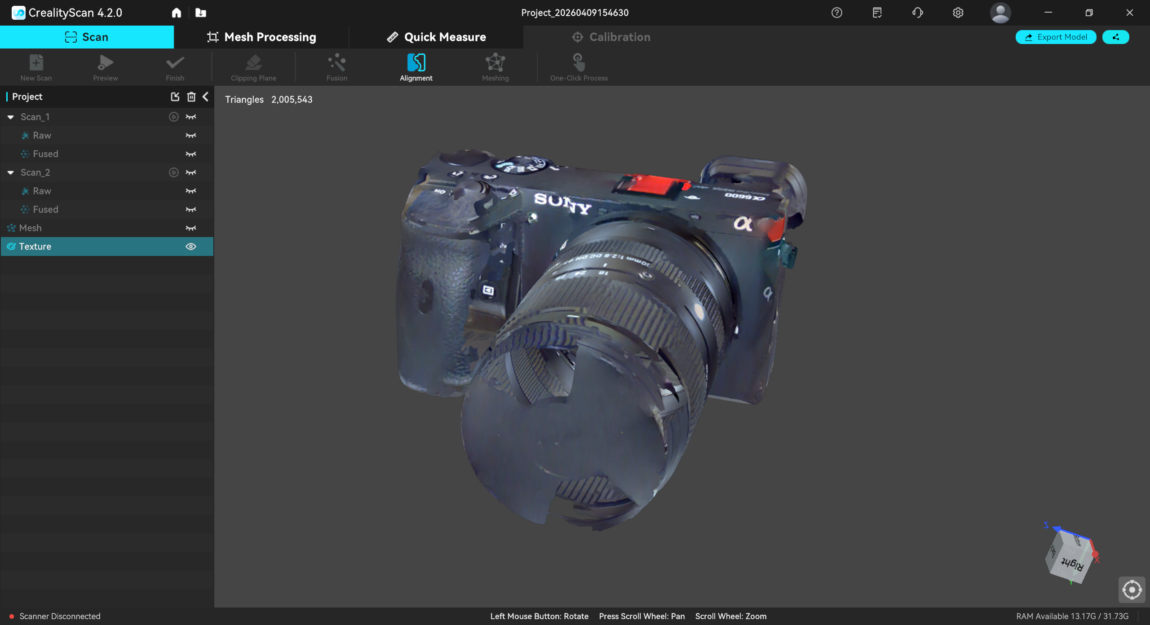
Task: Open settings with the gear icon
Action: 958,13
